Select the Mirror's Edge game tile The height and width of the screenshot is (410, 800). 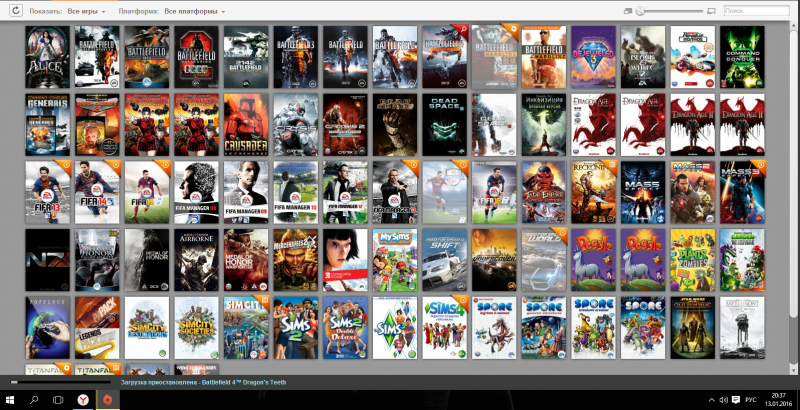pyautogui.click(x=345, y=260)
